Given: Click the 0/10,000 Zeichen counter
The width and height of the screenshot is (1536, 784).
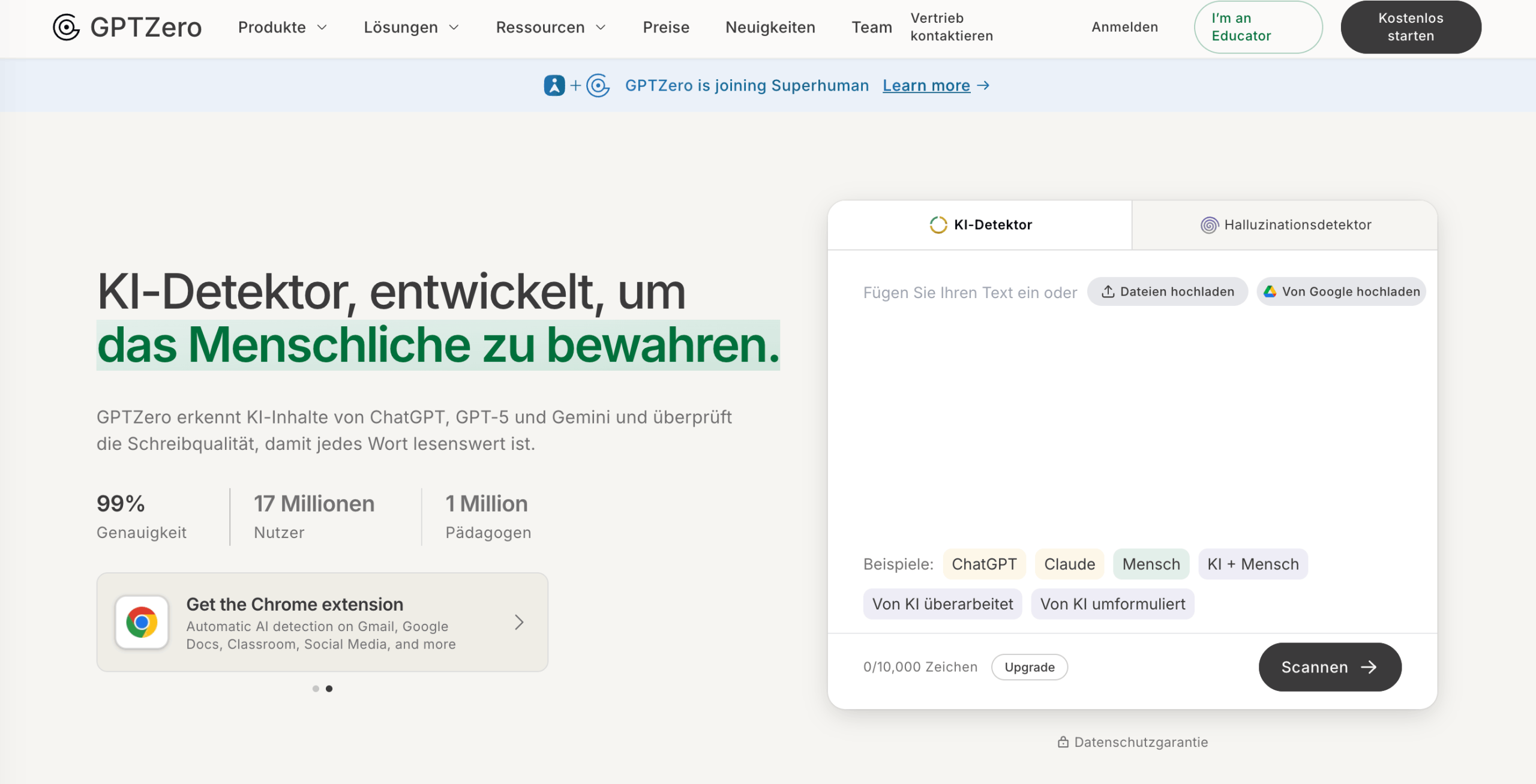Looking at the screenshot, I should click(x=920, y=667).
